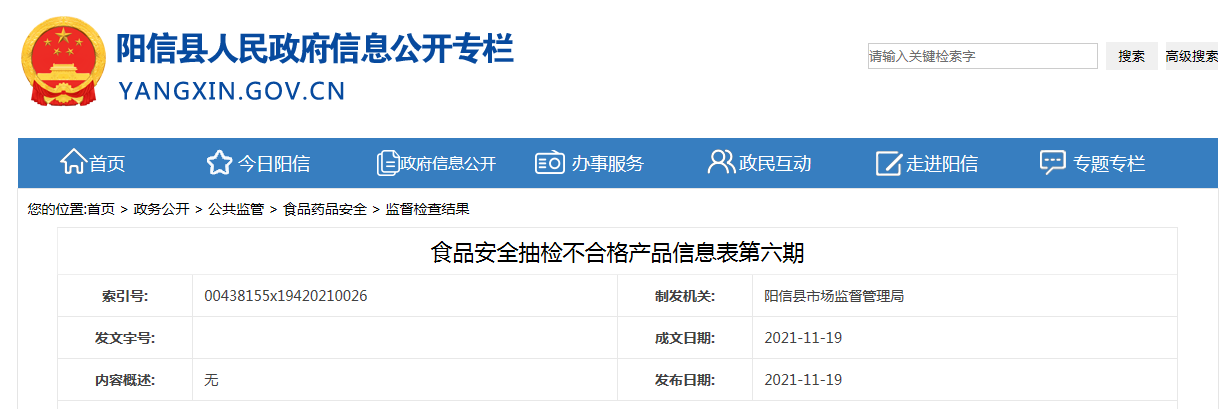Click the 成文日期 value 2021-11-19
The image size is (1229, 409).
(803, 338)
